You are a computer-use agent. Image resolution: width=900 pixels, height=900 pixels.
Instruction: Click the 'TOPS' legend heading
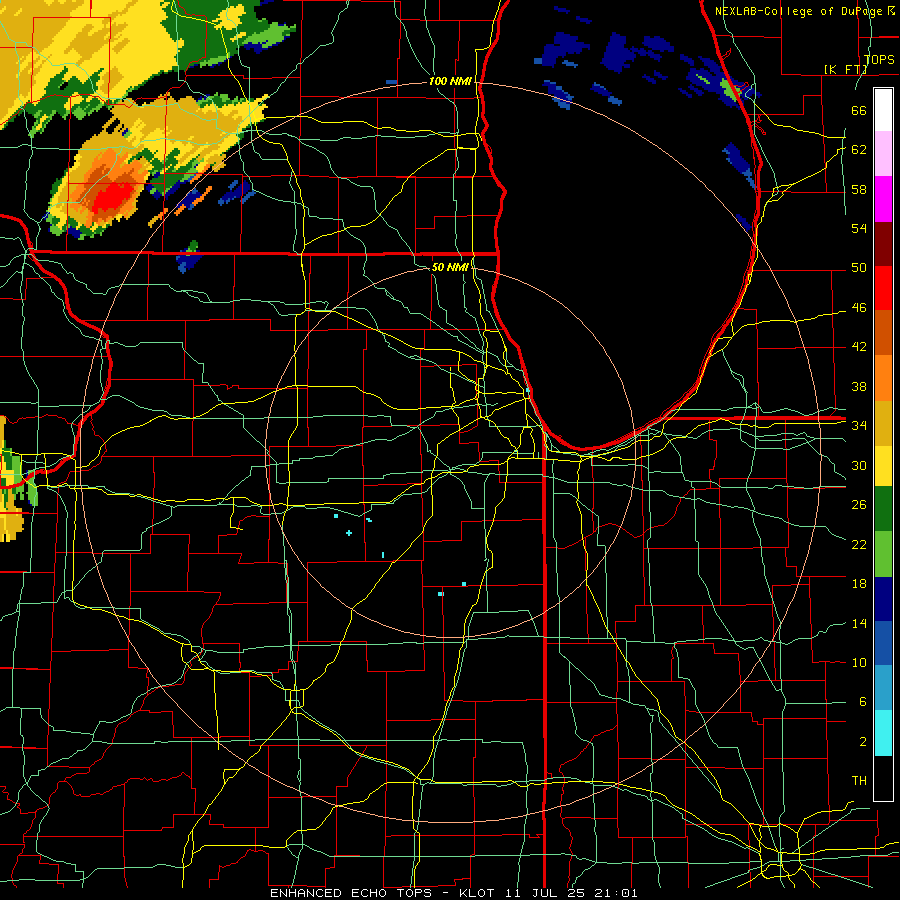[879, 60]
